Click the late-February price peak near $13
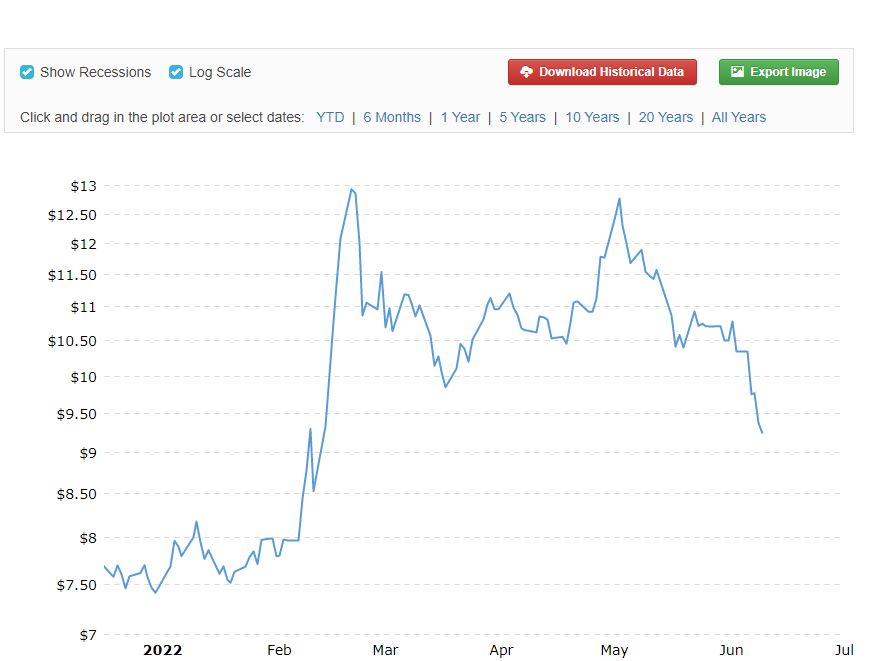The image size is (869, 661). [x=351, y=189]
